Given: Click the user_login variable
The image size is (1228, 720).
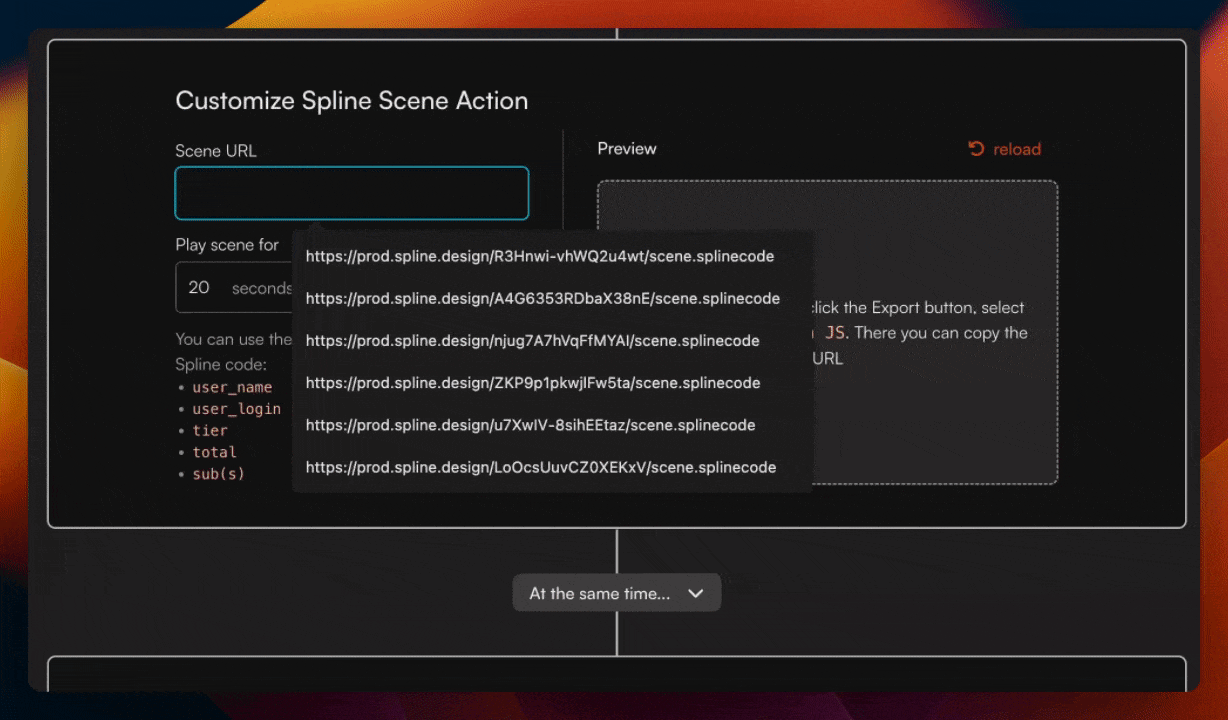Looking at the screenshot, I should coord(236,409).
